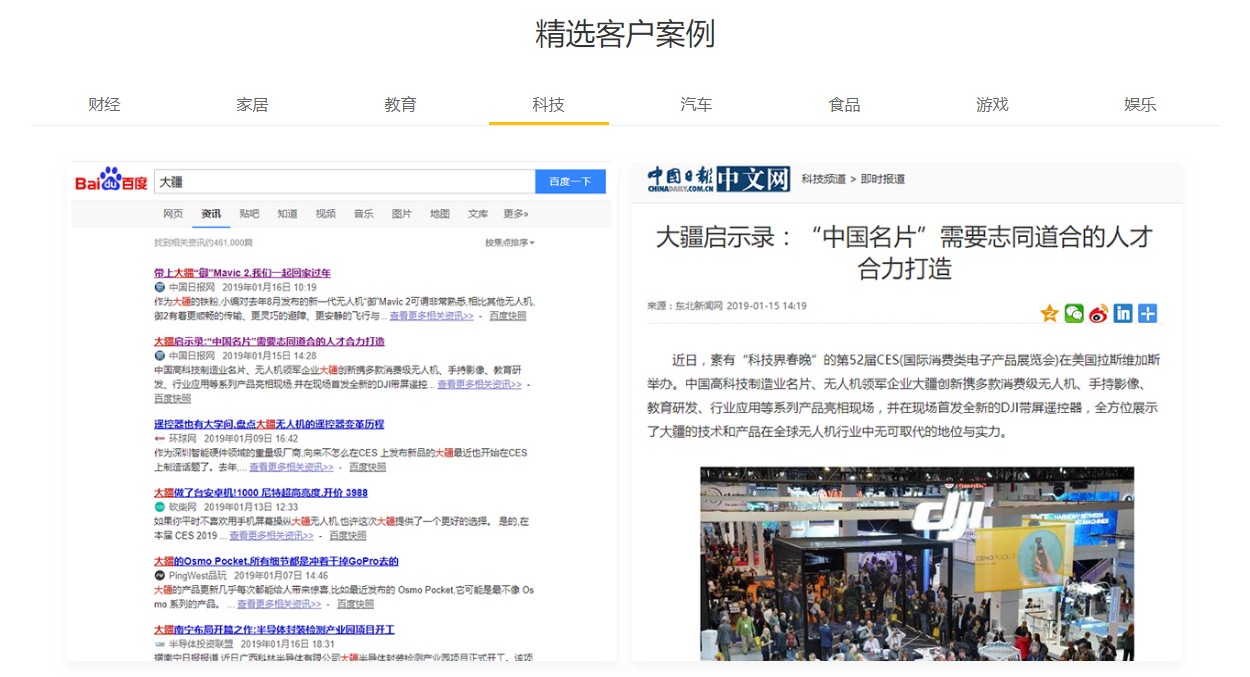Select Baidu 知道 search tab
The height and width of the screenshot is (677, 1250).
tap(287, 214)
